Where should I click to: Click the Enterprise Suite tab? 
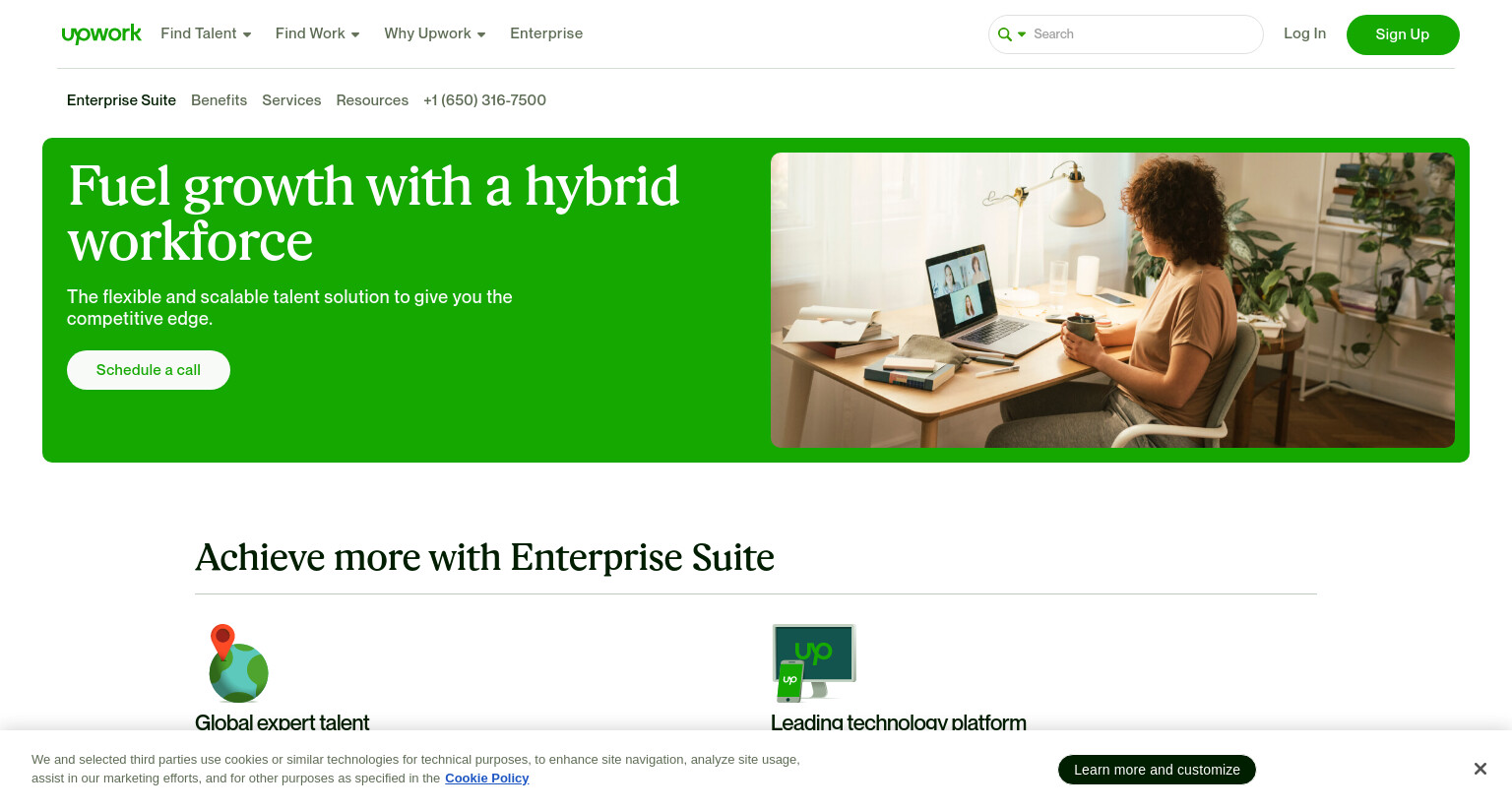click(121, 100)
